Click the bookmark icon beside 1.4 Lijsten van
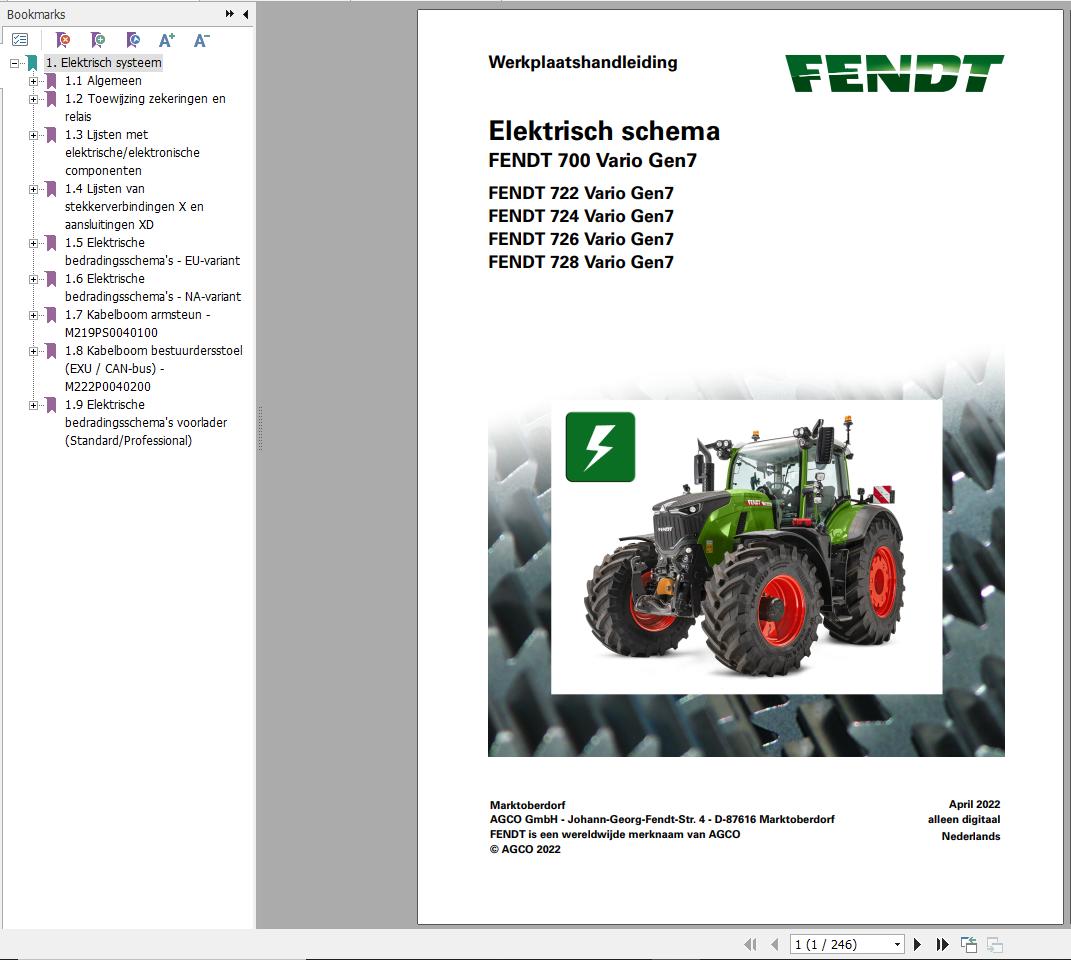The height and width of the screenshot is (960, 1071). 51,189
